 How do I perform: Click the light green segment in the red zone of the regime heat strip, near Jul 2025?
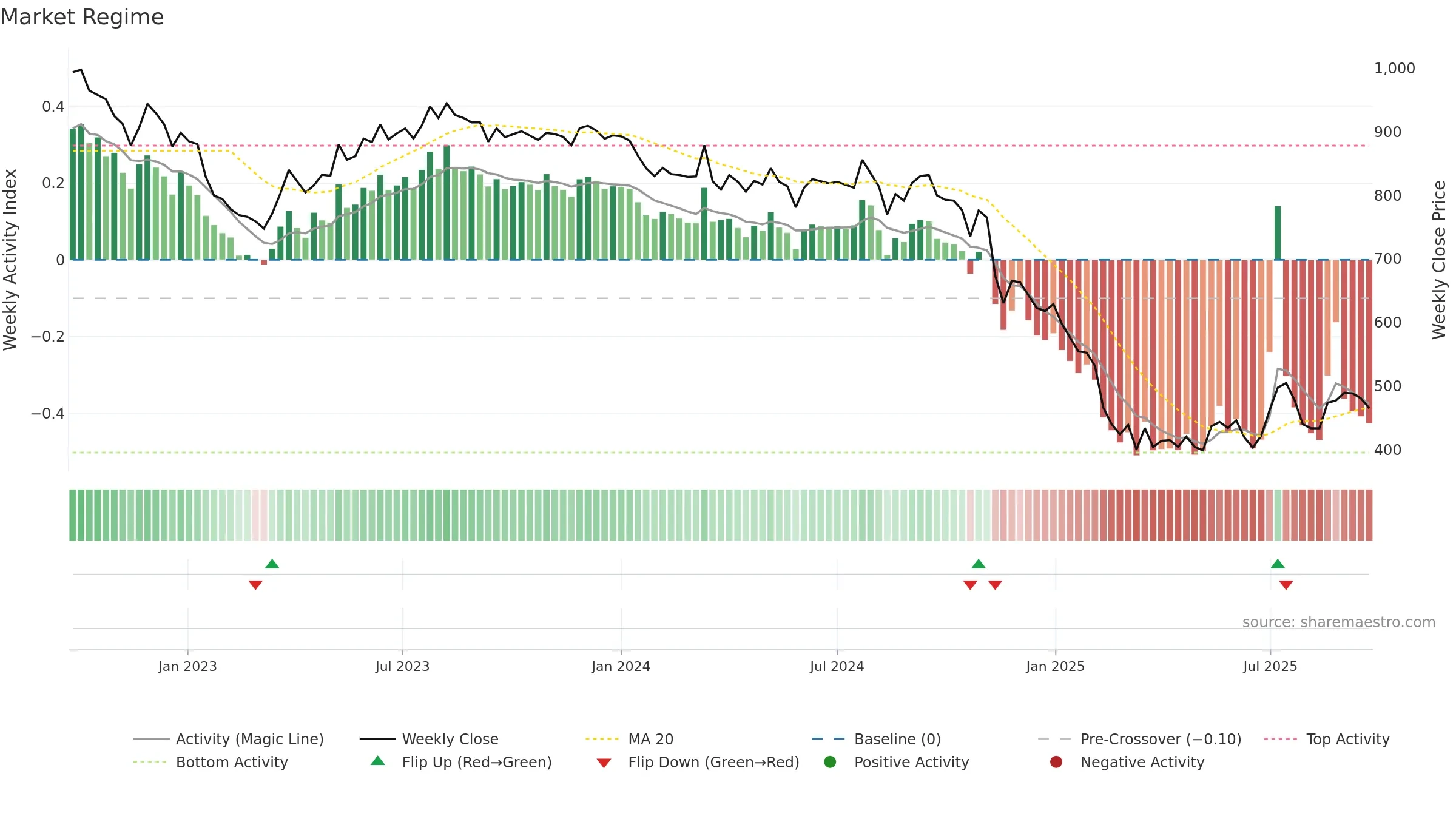tap(1278, 515)
